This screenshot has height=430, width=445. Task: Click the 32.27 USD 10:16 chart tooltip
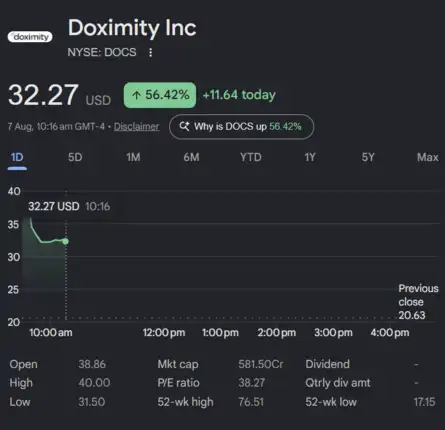coord(69,206)
